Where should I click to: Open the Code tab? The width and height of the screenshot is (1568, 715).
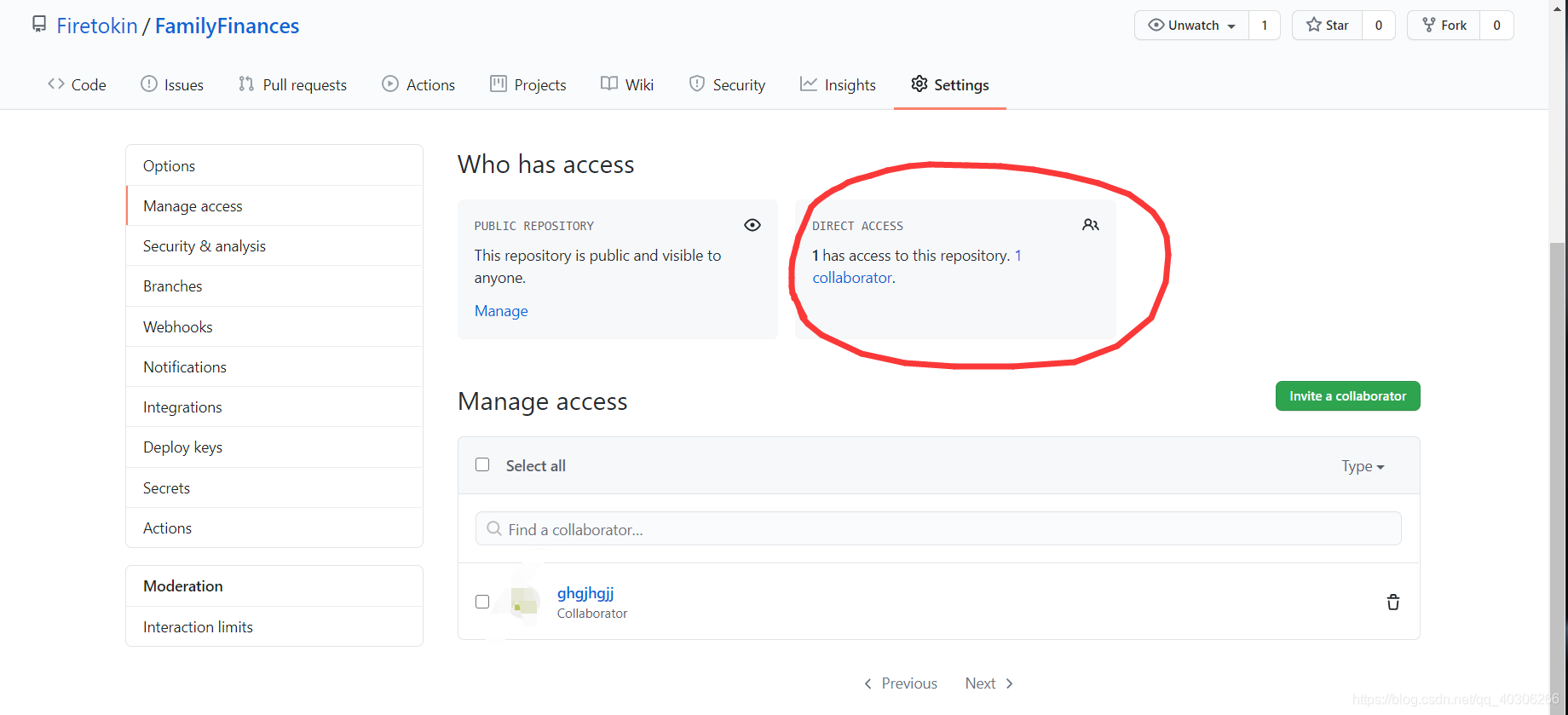coord(77,84)
